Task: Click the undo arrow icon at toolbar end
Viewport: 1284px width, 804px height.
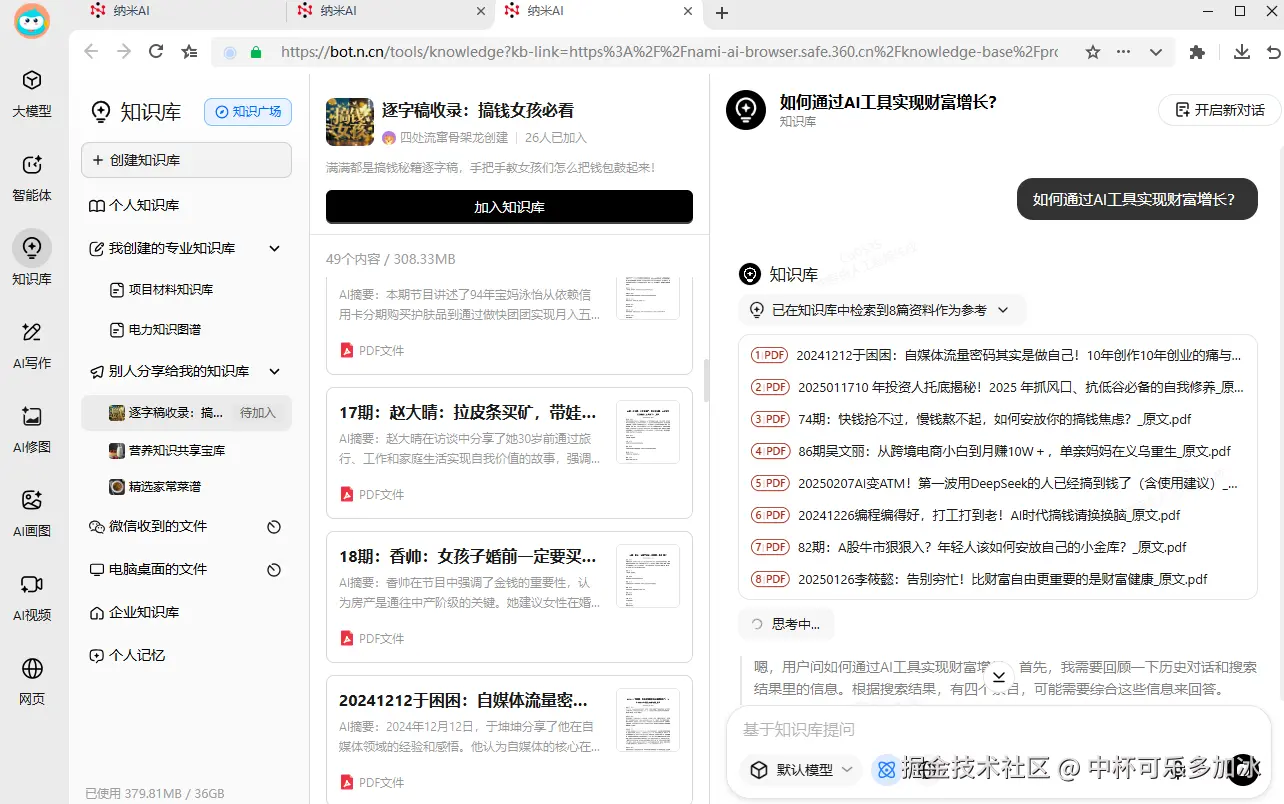Action: click(1274, 52)
